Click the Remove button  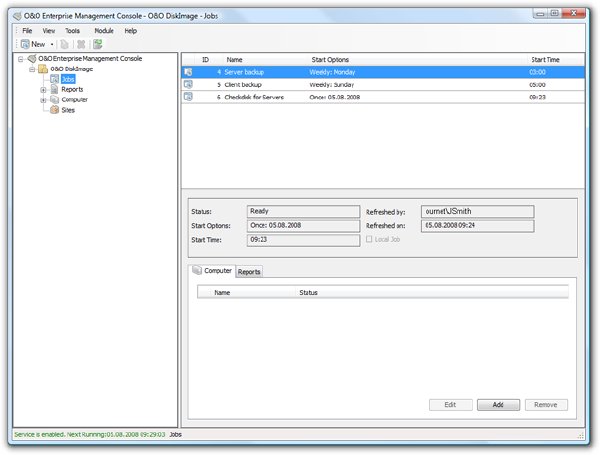point(546,405)
